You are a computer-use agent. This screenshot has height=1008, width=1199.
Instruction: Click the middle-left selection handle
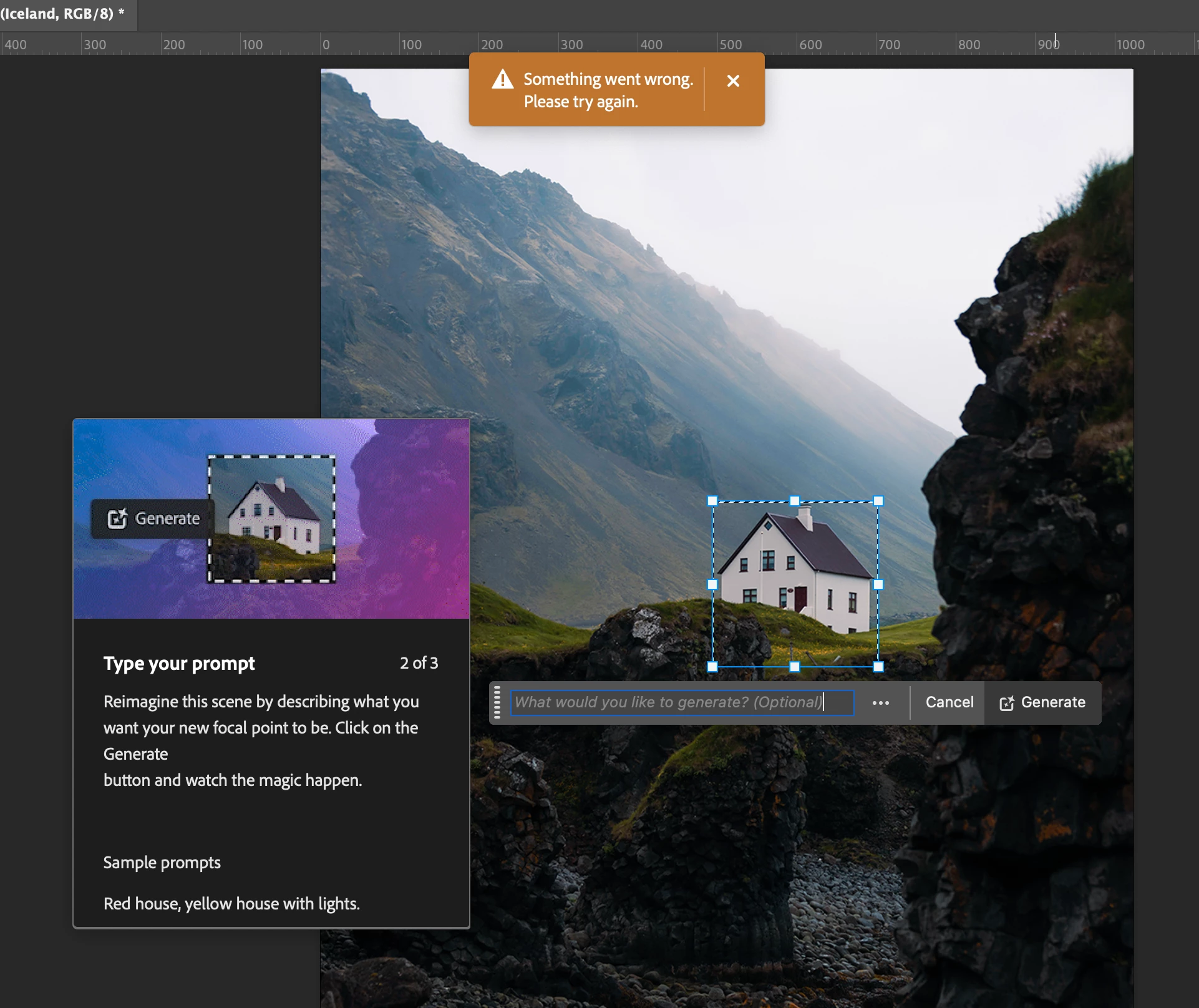tap(712, 584)
